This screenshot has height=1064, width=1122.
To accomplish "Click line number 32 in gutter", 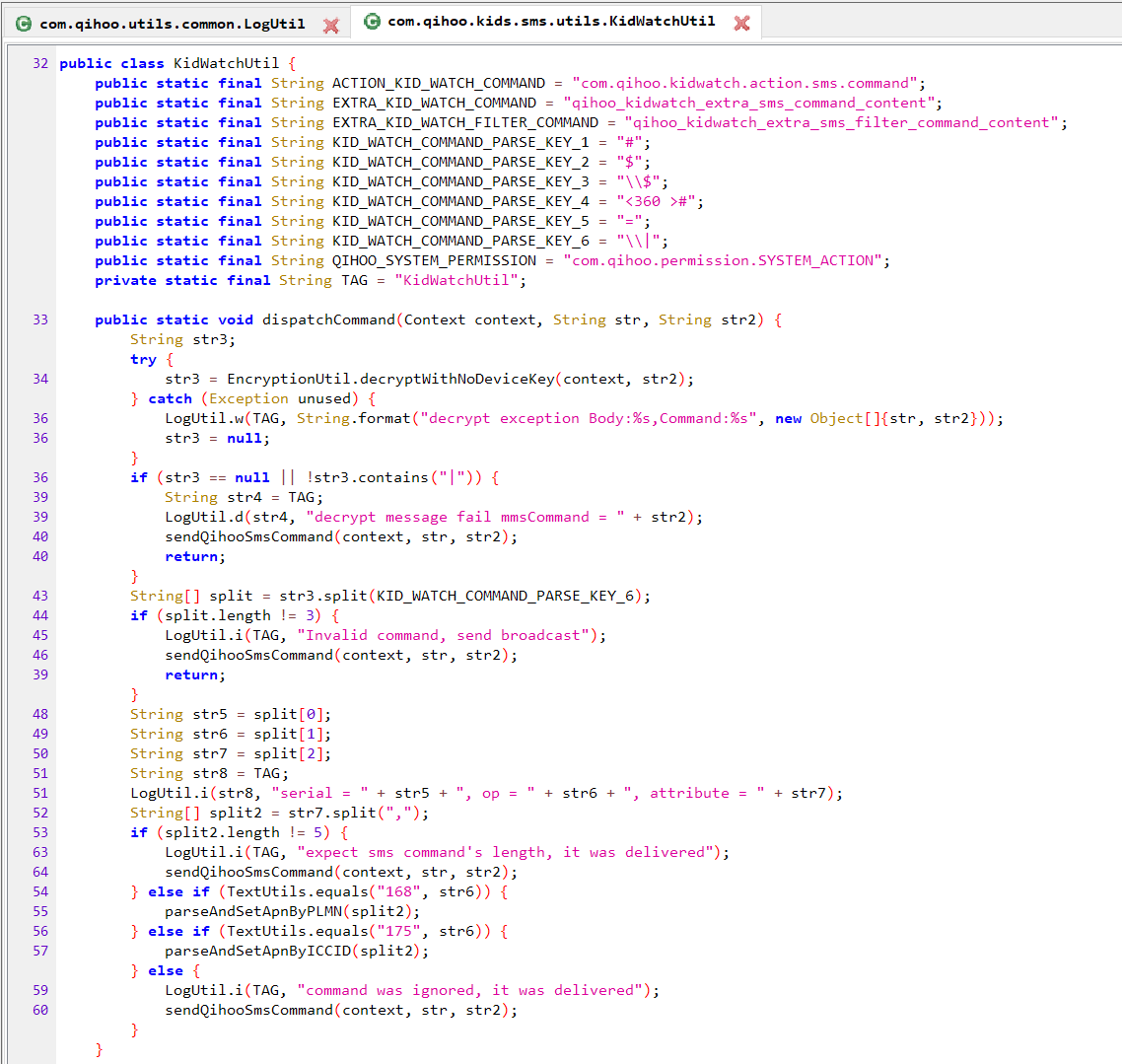I will point(40,64).
